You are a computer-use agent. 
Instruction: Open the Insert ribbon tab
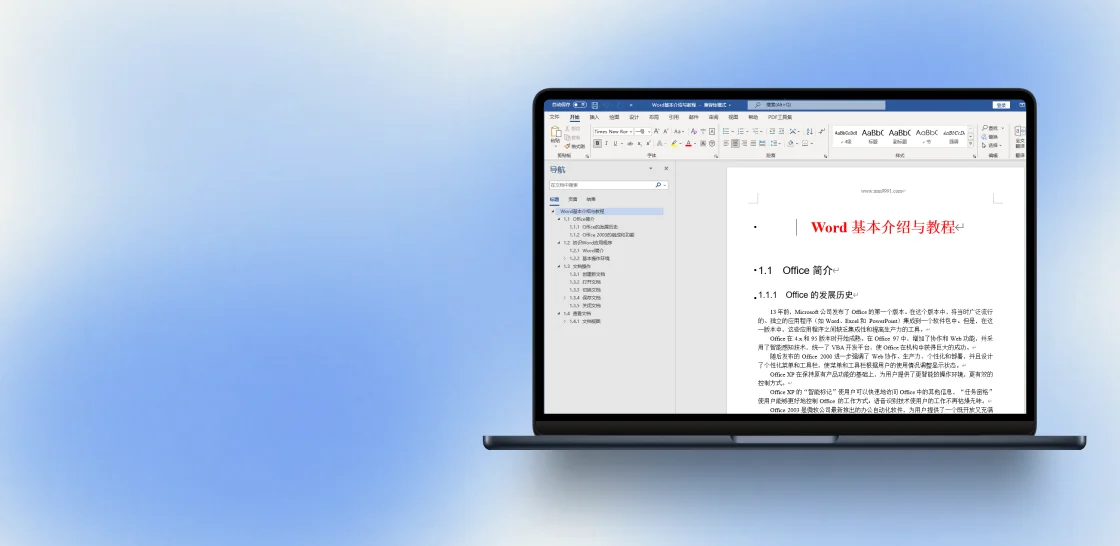coord(594,116)
